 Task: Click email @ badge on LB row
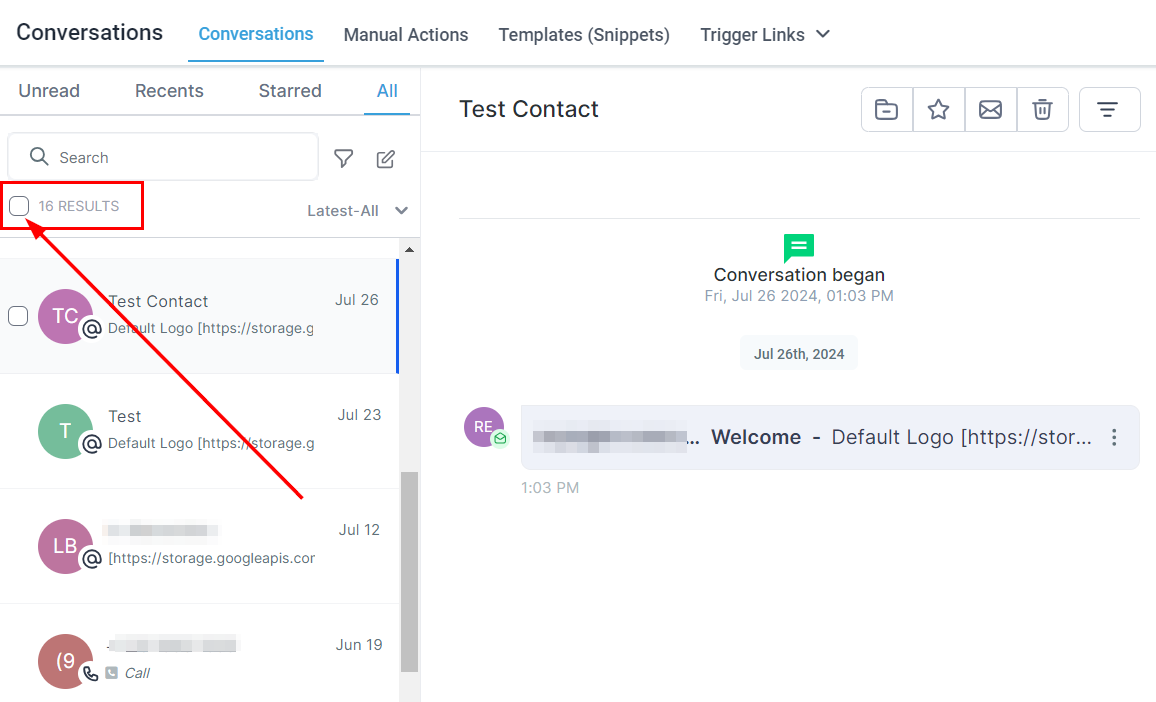(91, 558)
